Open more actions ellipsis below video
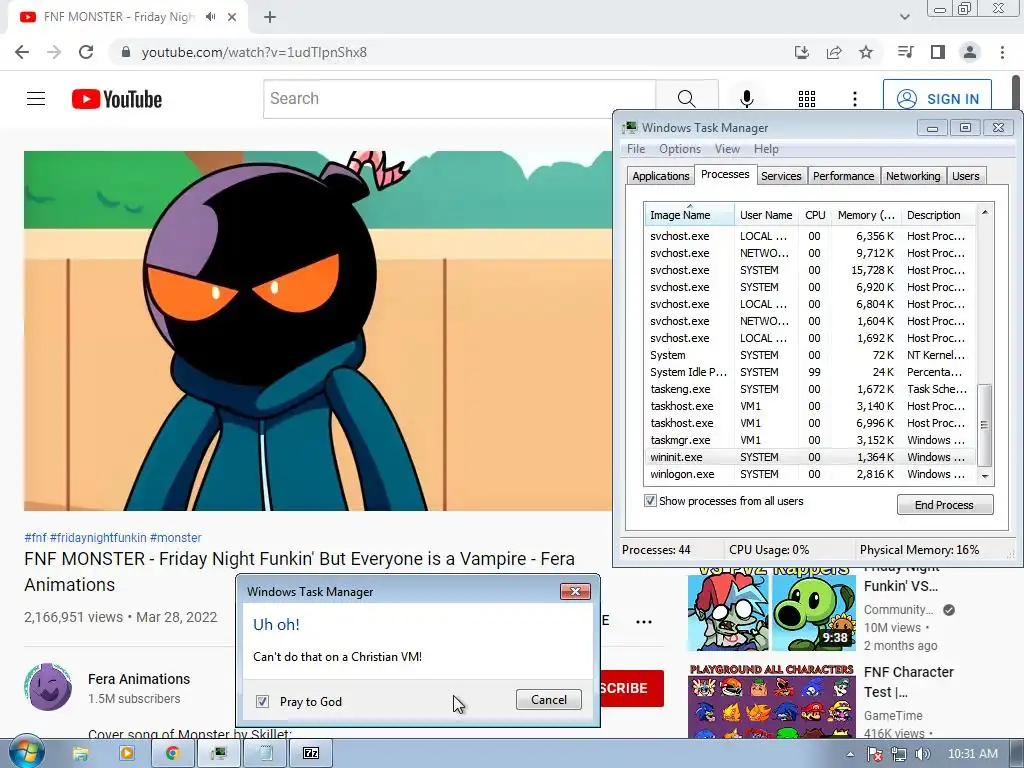Image resolution: width=1024 pixels, height=768 pixels. [x=644, y=622]
